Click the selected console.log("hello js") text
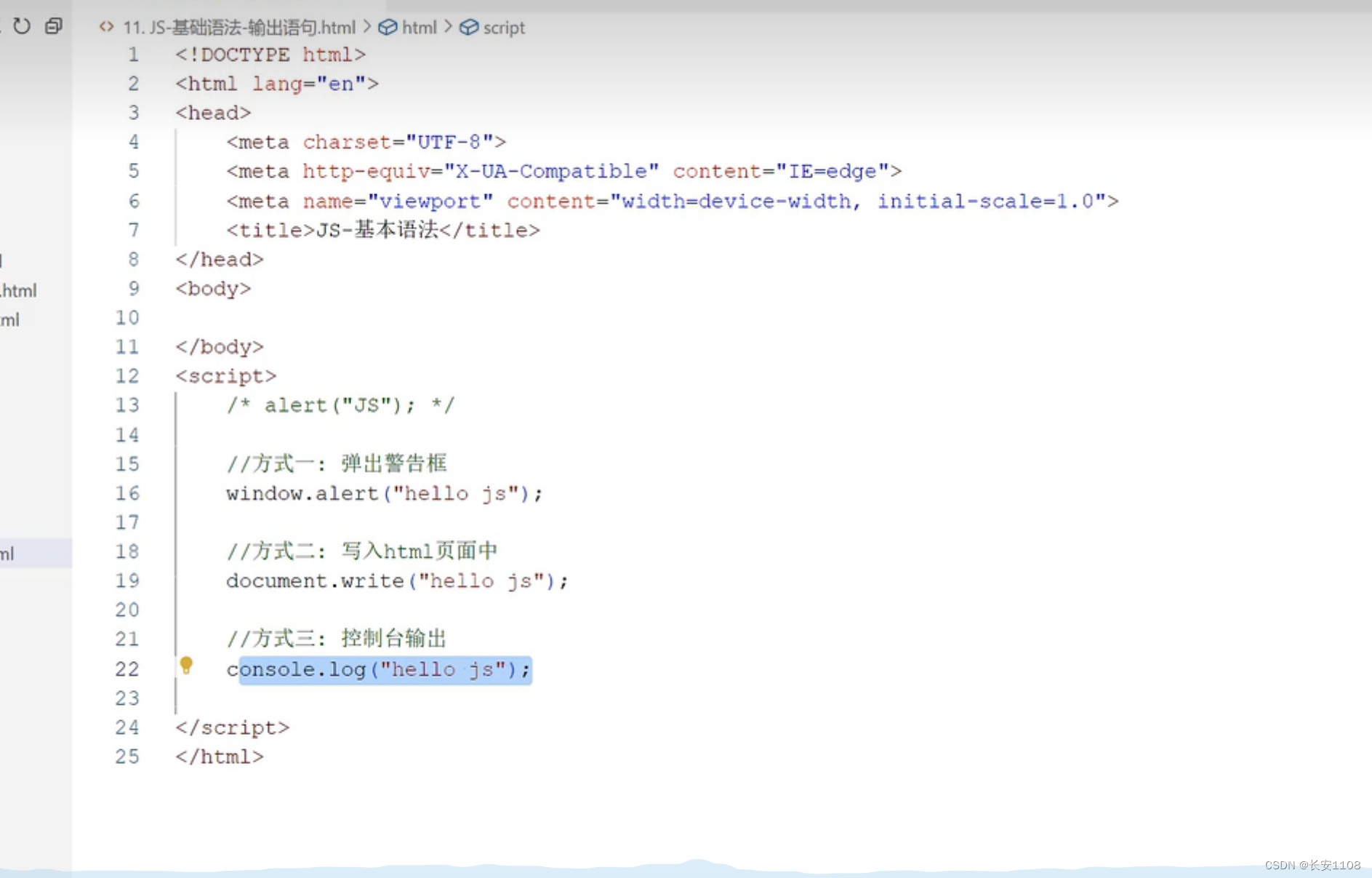The height and width of the screenshot is (878, 1372). click(385, 669)
